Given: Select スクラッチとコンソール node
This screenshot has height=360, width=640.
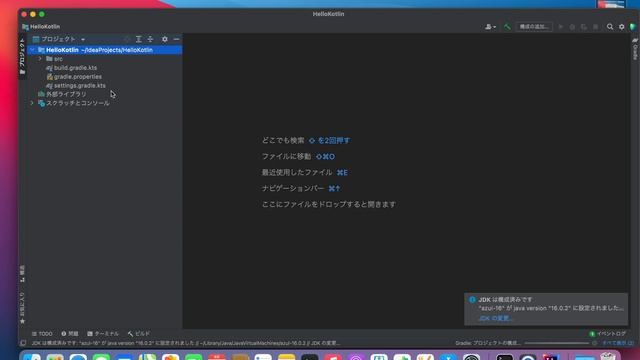Looking at the screenshot, I should click(x=73, y=103).
